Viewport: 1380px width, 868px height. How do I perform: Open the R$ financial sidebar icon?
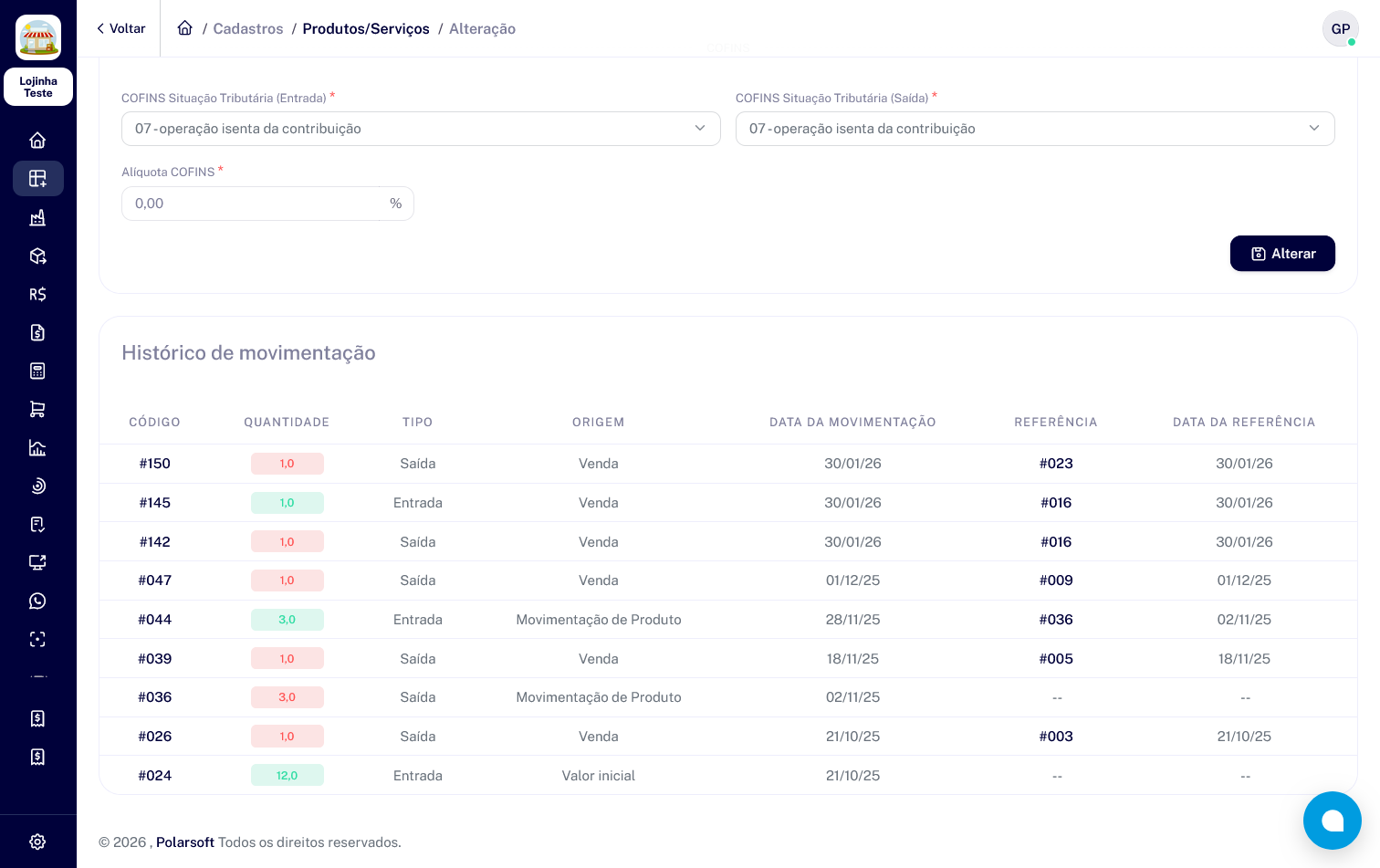point(37,294)
